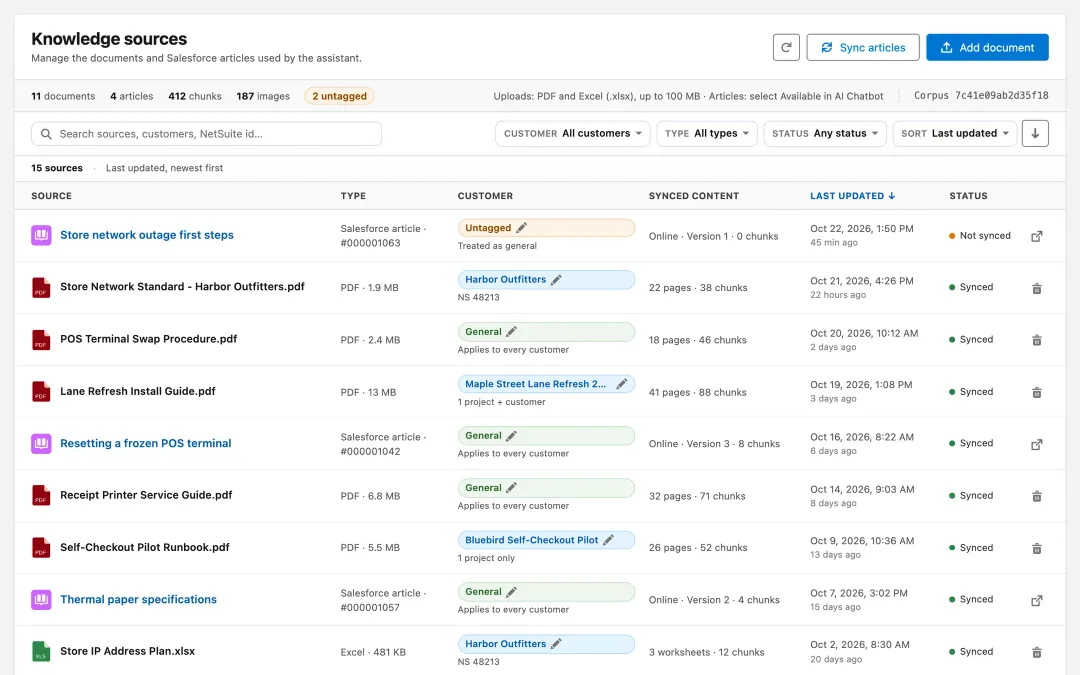Open the Status Any status dropdown
Viewport: 1080px width, 675px height.
tap(824, 134)
